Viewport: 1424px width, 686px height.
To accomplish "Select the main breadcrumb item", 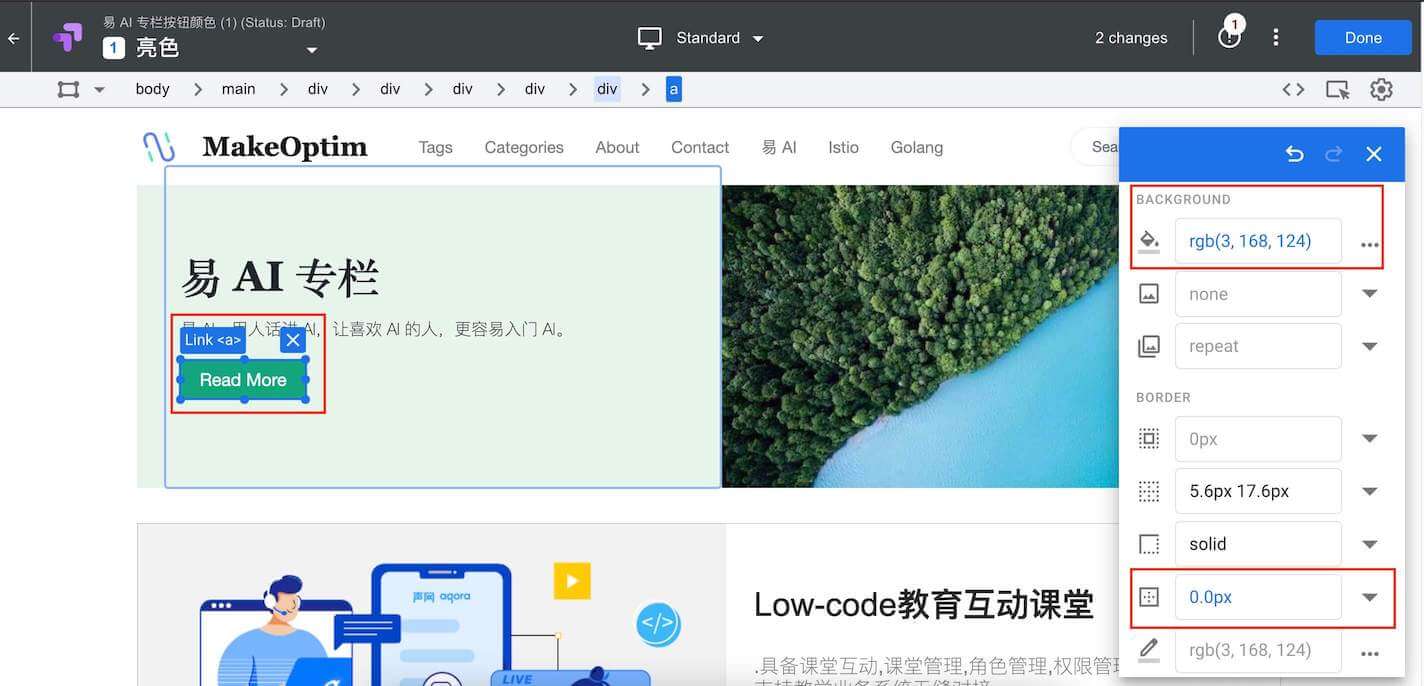I will [238, 89].
